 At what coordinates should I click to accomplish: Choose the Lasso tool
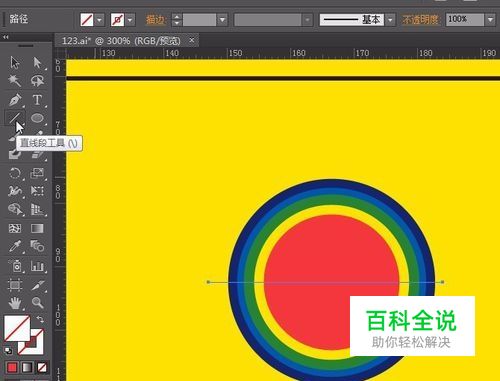[37, 81]
